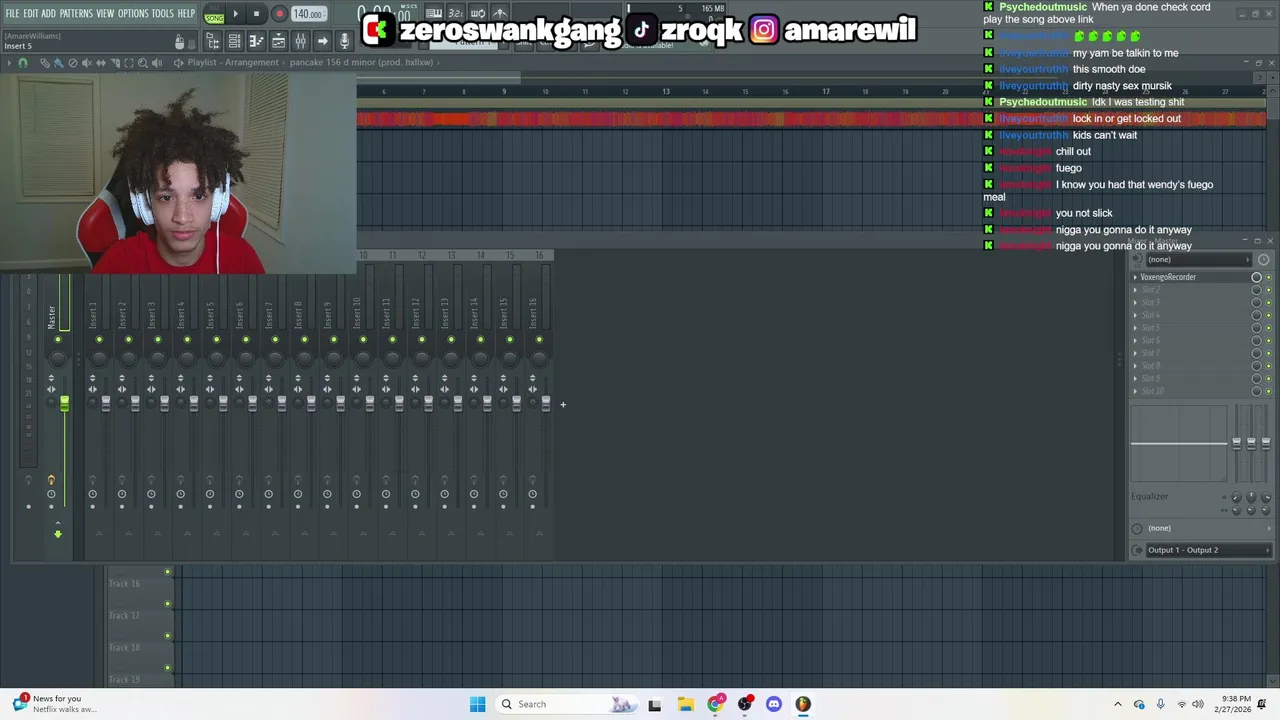Screen dimensions: 1280x720
Task: Click the red Record button
Action: [x=279, y=14]
